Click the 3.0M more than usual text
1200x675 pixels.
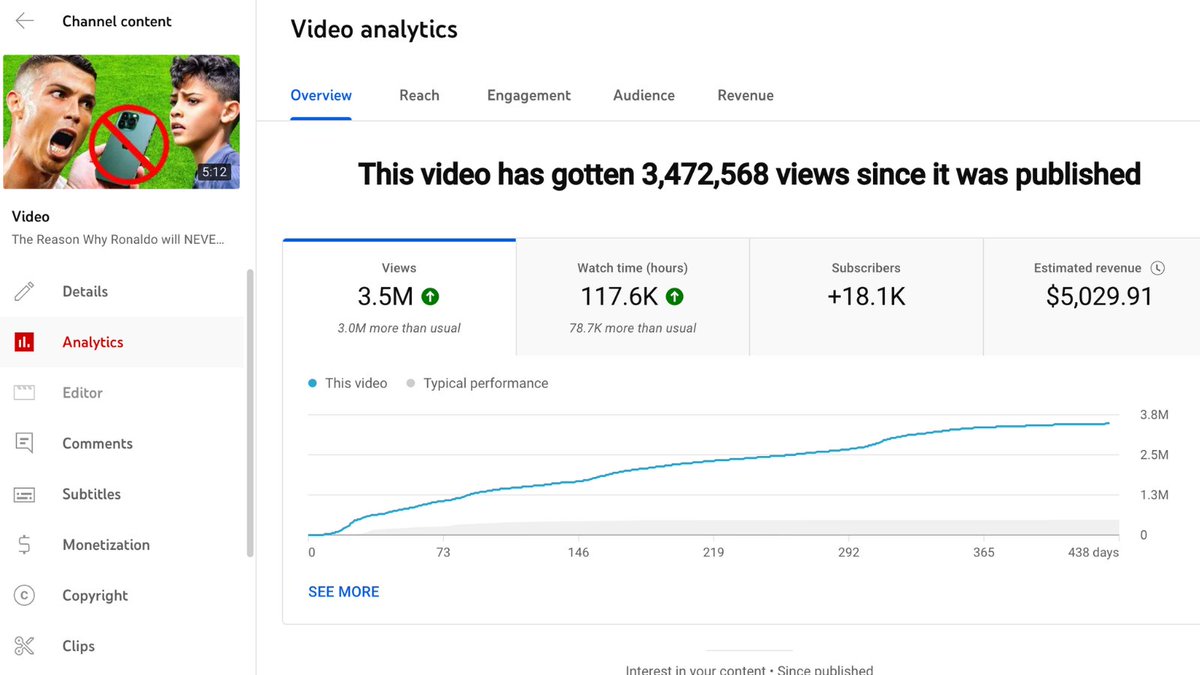[399, 328]
